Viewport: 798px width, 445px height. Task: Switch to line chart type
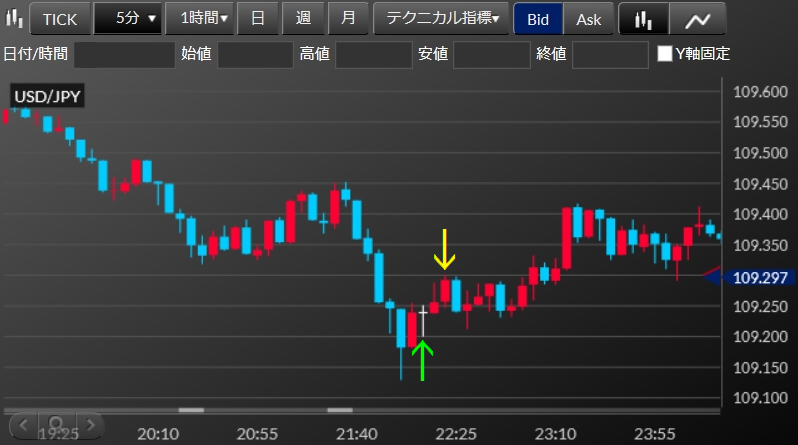(698, 19)
